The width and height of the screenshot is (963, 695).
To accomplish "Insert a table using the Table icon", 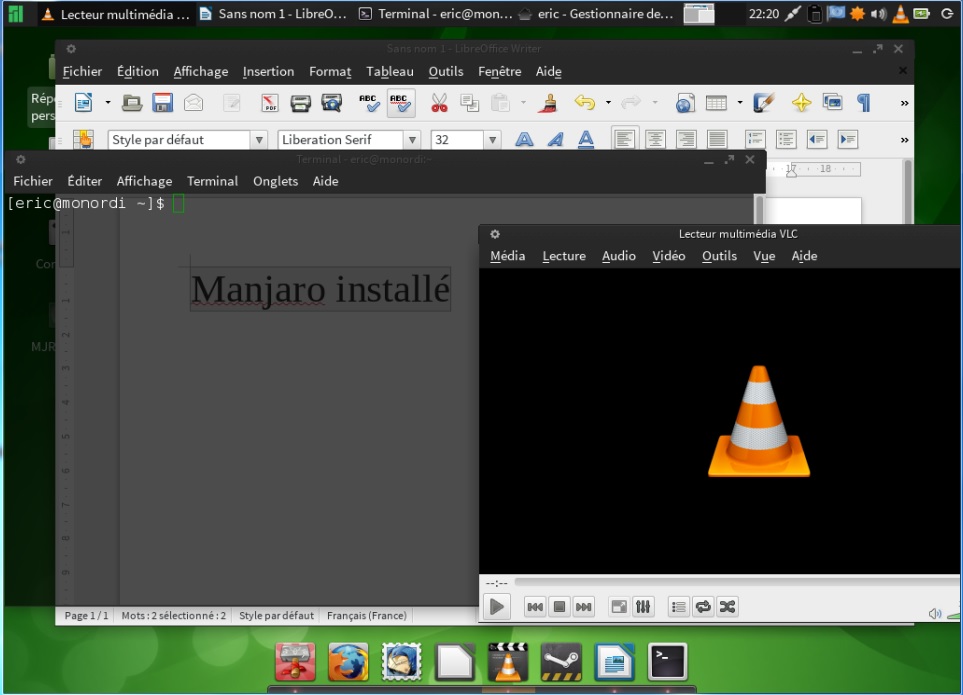I will coord(716,103).
